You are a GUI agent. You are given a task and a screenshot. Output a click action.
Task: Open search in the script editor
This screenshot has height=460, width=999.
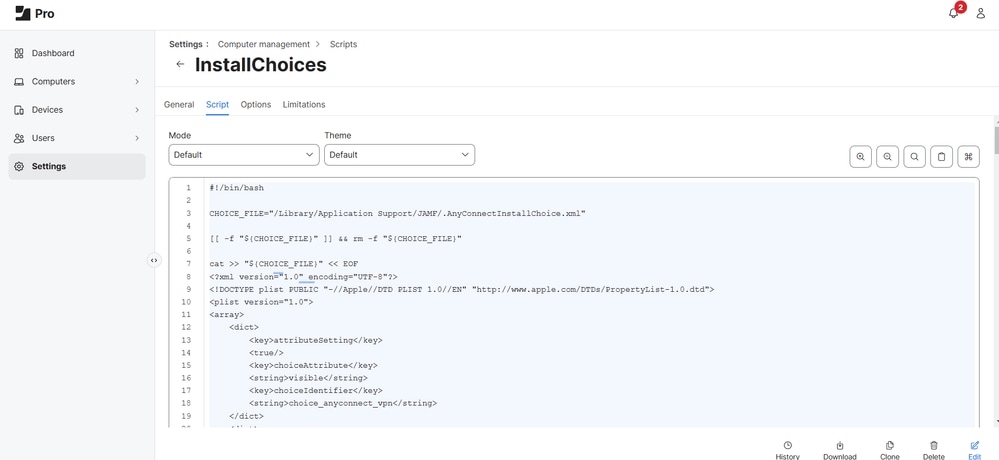coord(914,157)
